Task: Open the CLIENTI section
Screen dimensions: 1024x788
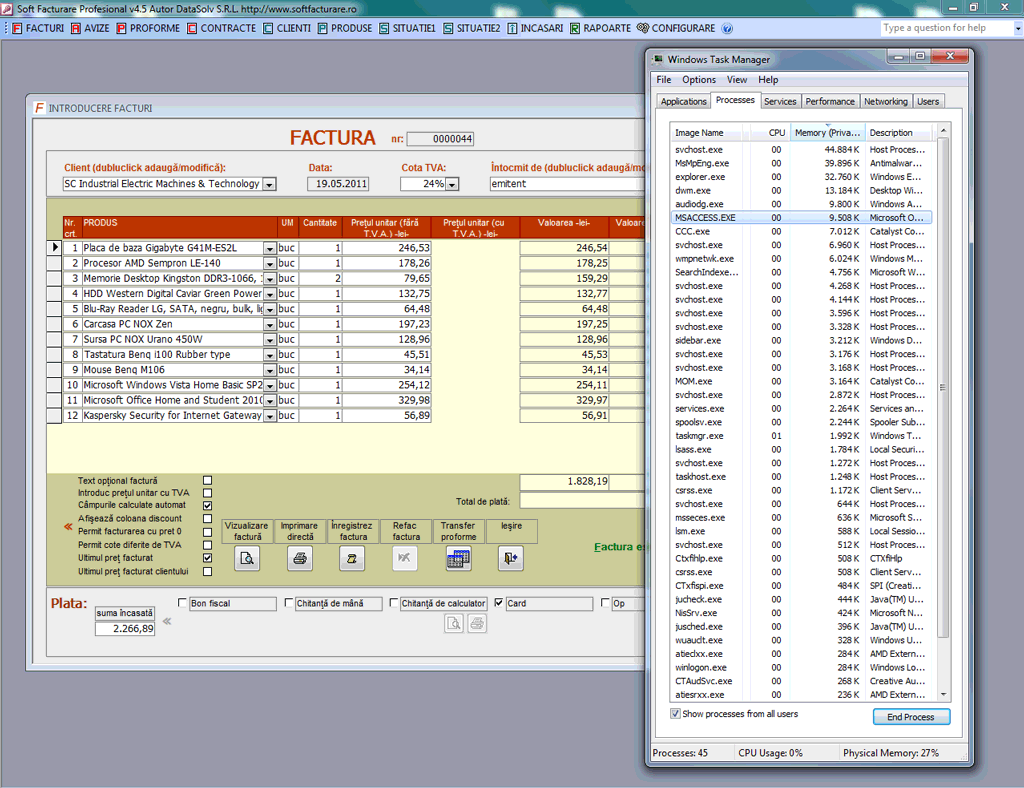Action: tap(287, 28)
